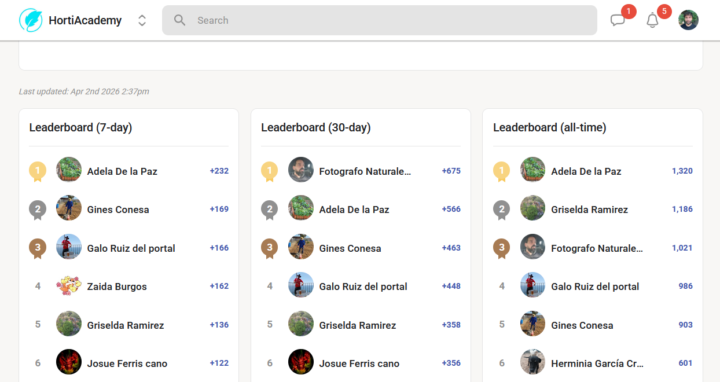Viewport: 720px width, 382px height.
Task: Focus the Search input field
Action: tap(379, 20)
